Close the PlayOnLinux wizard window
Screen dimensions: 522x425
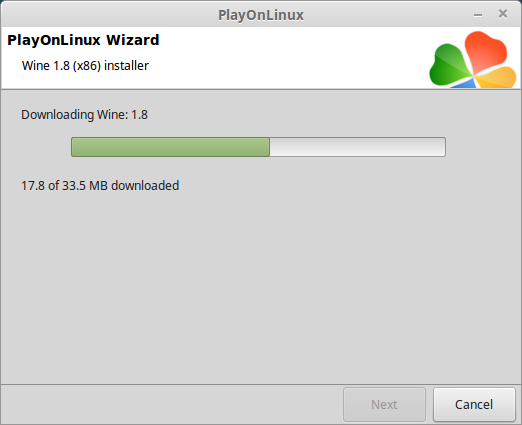[x=503, y=14]
